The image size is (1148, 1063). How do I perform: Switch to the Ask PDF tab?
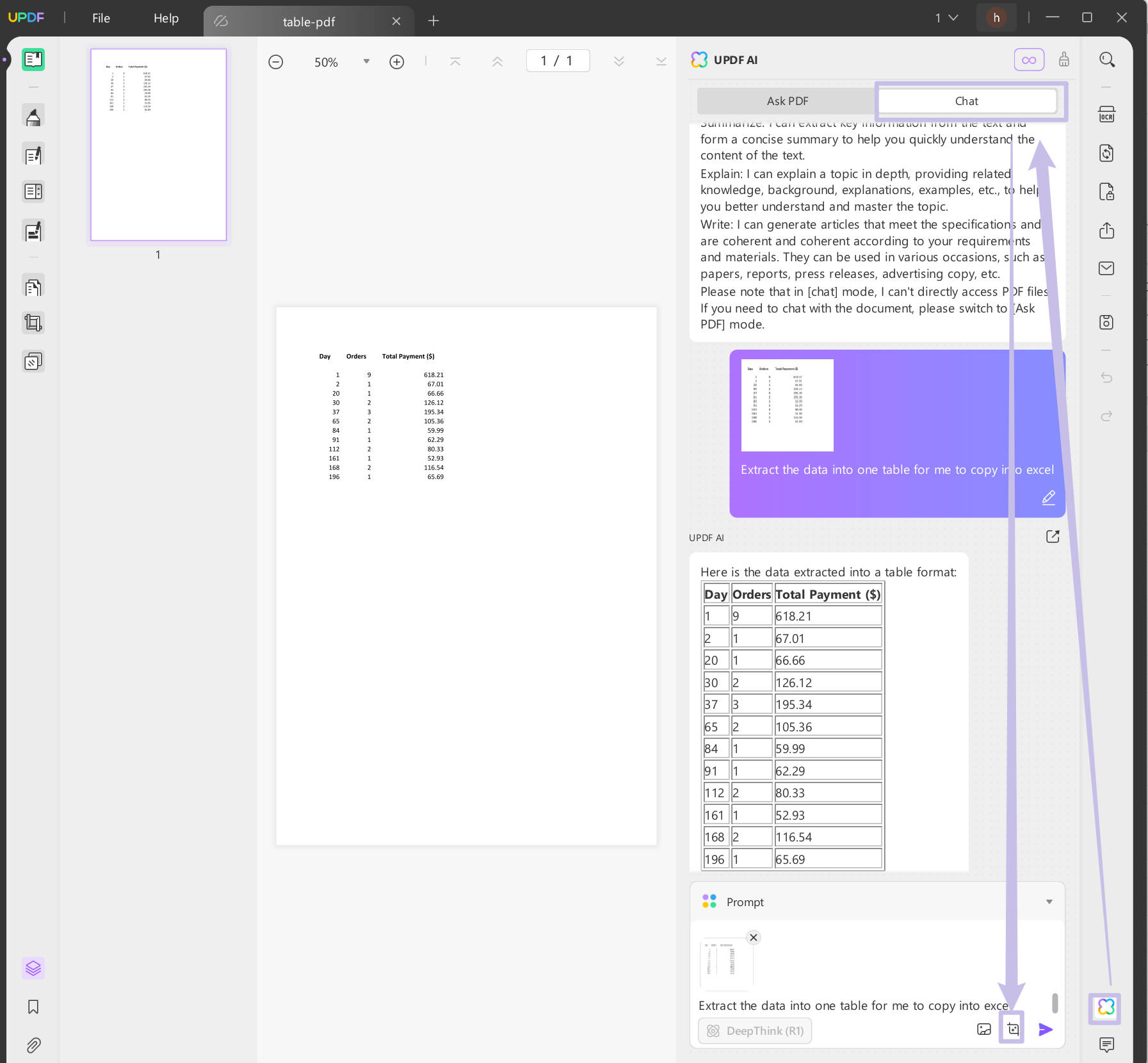pyautogui.click(x=787, y=101)
